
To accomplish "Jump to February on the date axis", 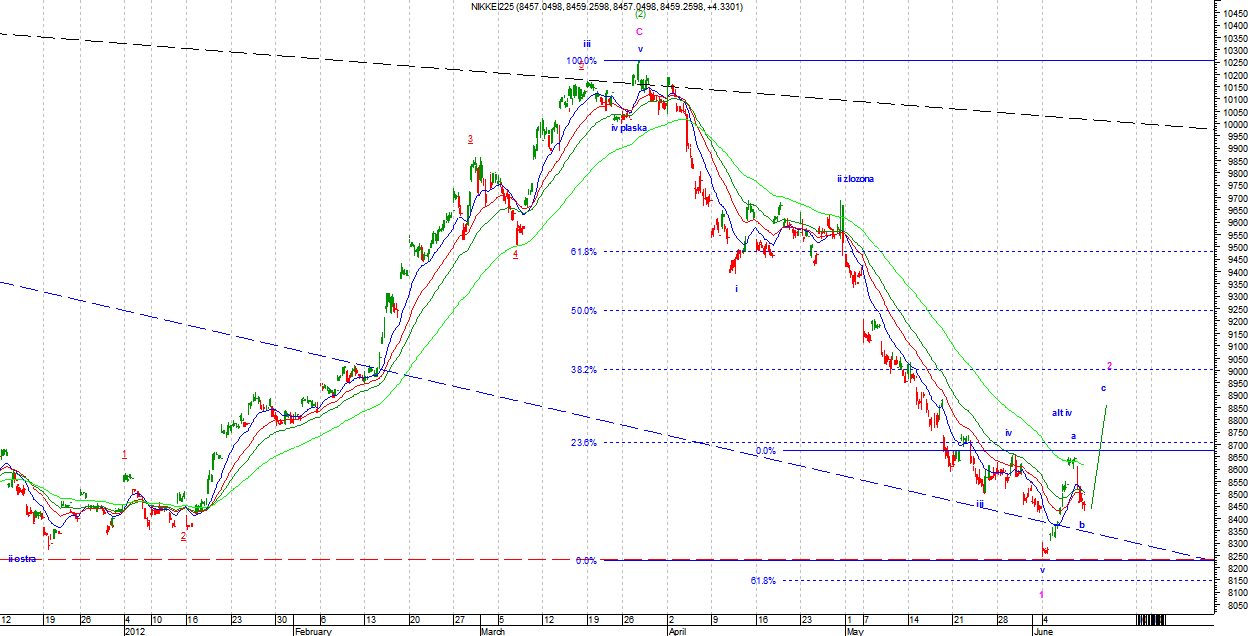I will tap(314, 632).
